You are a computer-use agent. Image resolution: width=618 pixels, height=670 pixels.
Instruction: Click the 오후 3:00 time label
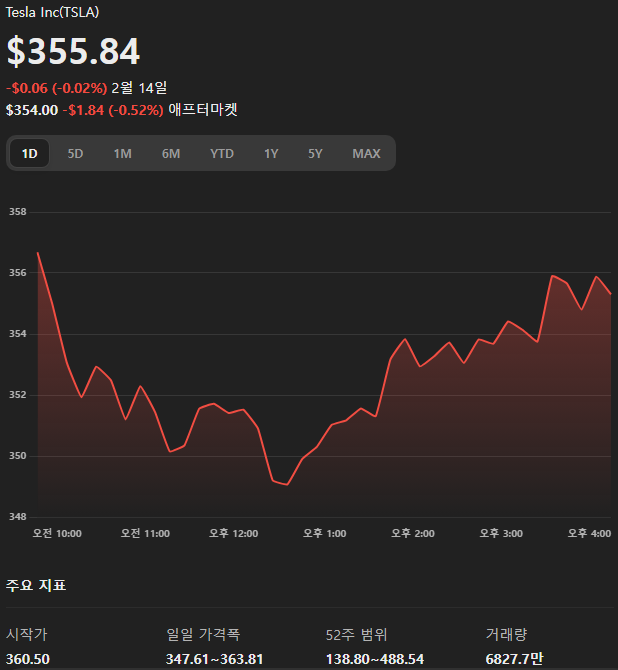pyautogui.click(x=501, y=533)
